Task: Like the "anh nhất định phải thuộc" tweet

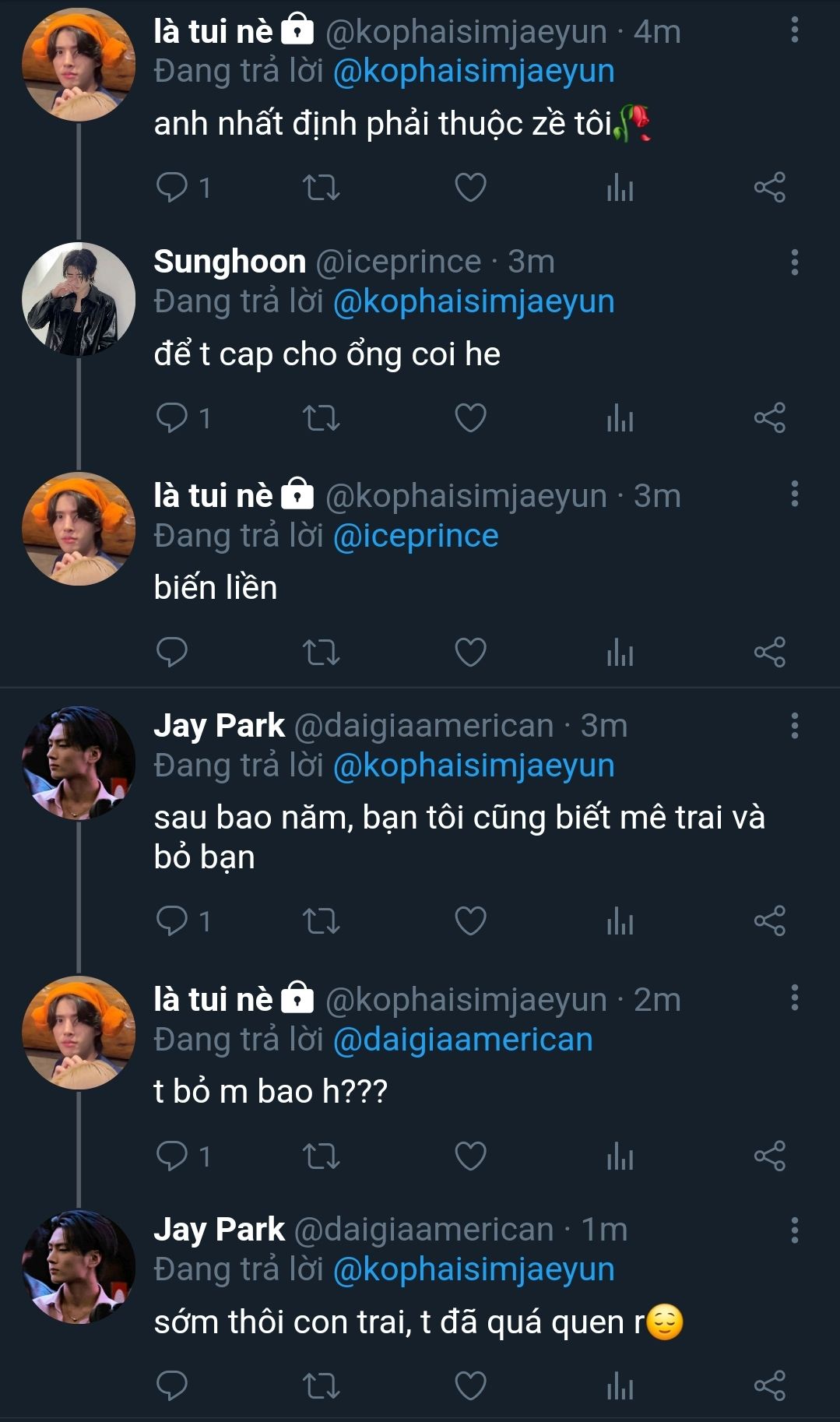Action: 470,188
